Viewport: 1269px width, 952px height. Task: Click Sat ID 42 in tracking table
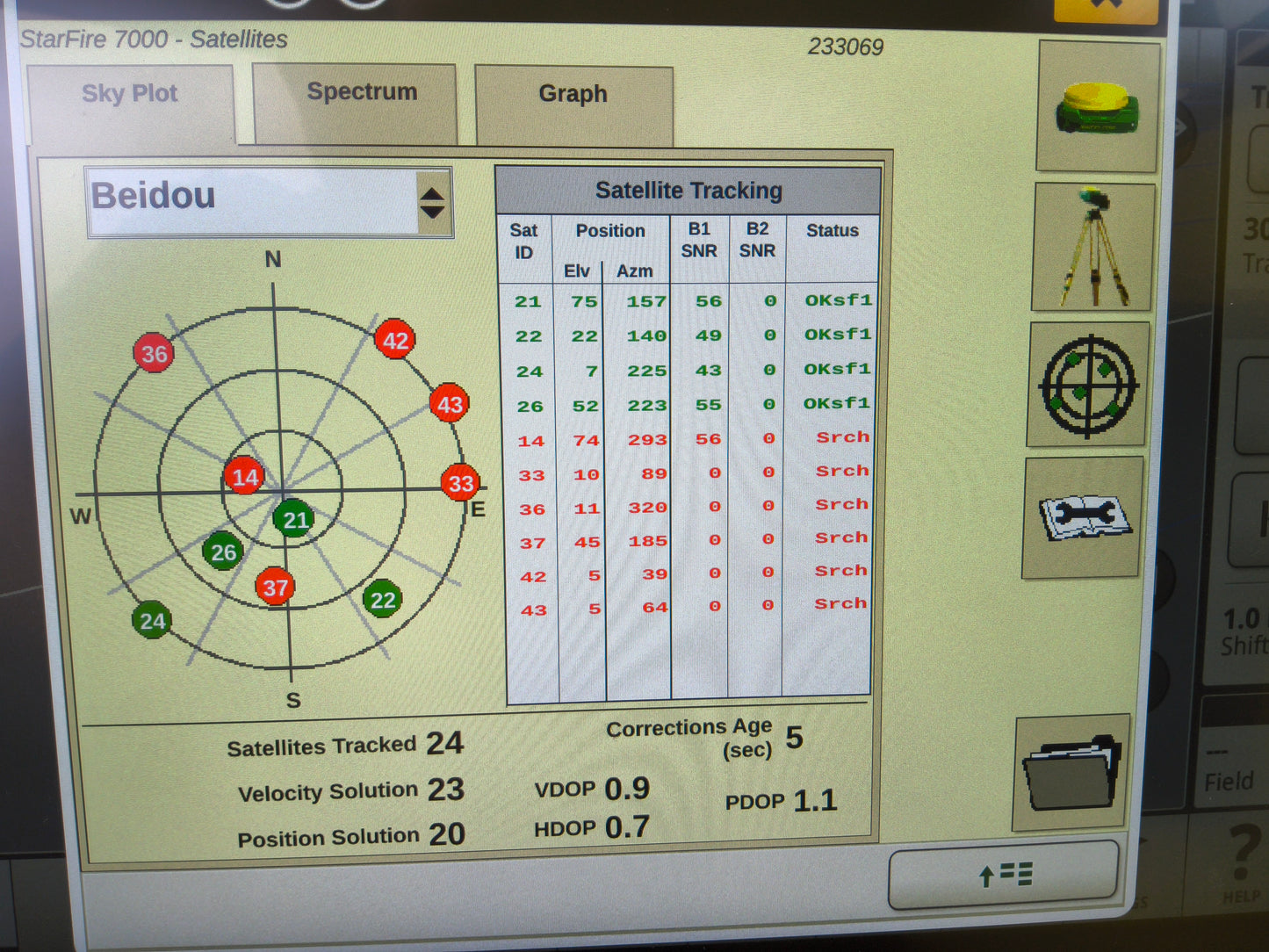pos(534,577)
